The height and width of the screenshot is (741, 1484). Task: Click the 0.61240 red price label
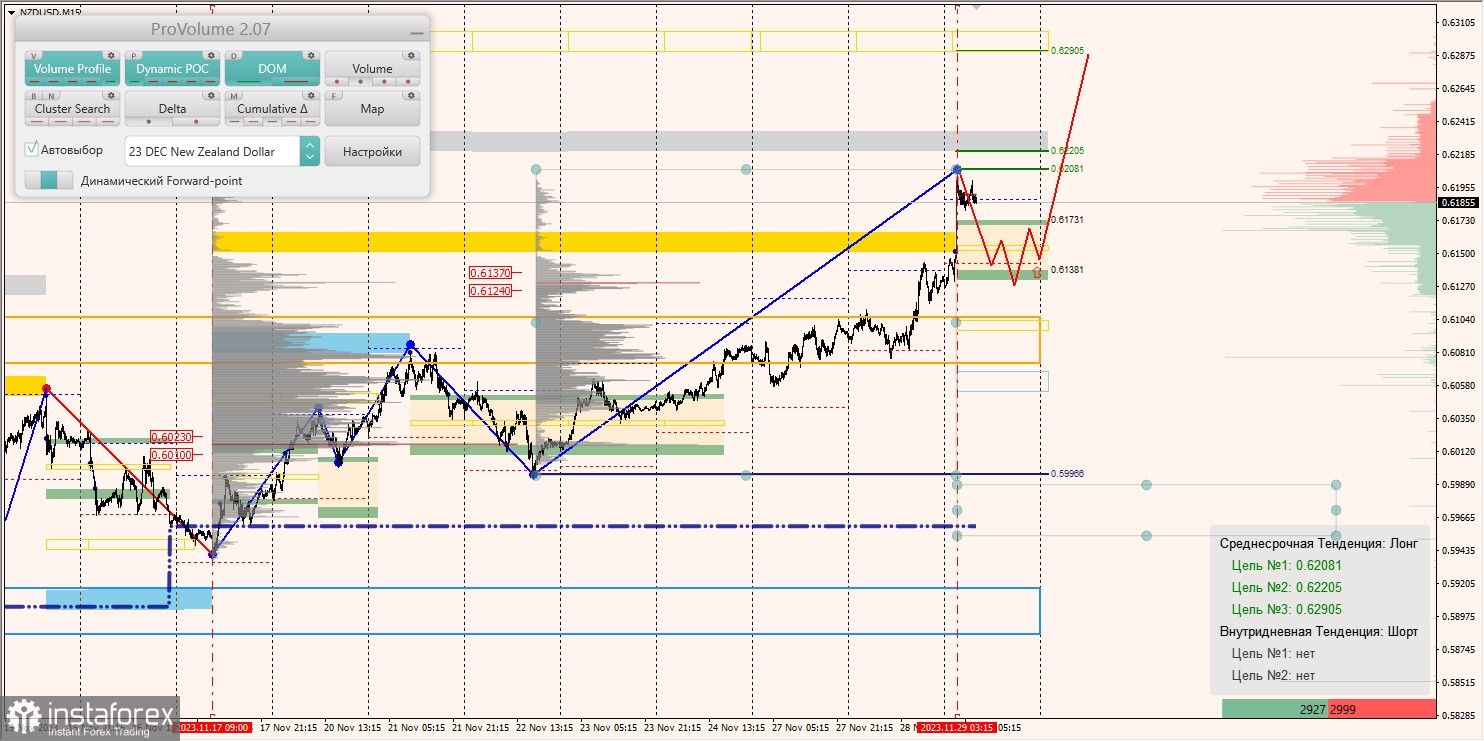pos(490,290)
